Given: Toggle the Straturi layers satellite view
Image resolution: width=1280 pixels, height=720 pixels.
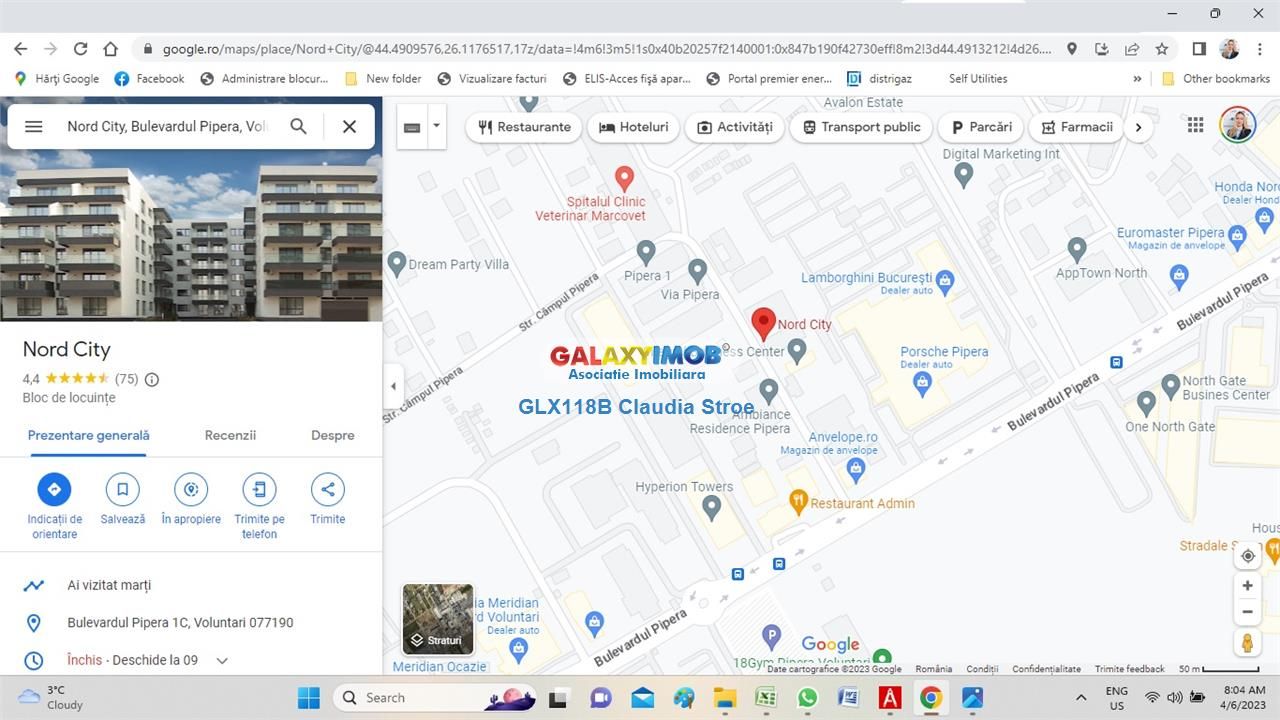Looking at the screenshot, I should 438,619.
